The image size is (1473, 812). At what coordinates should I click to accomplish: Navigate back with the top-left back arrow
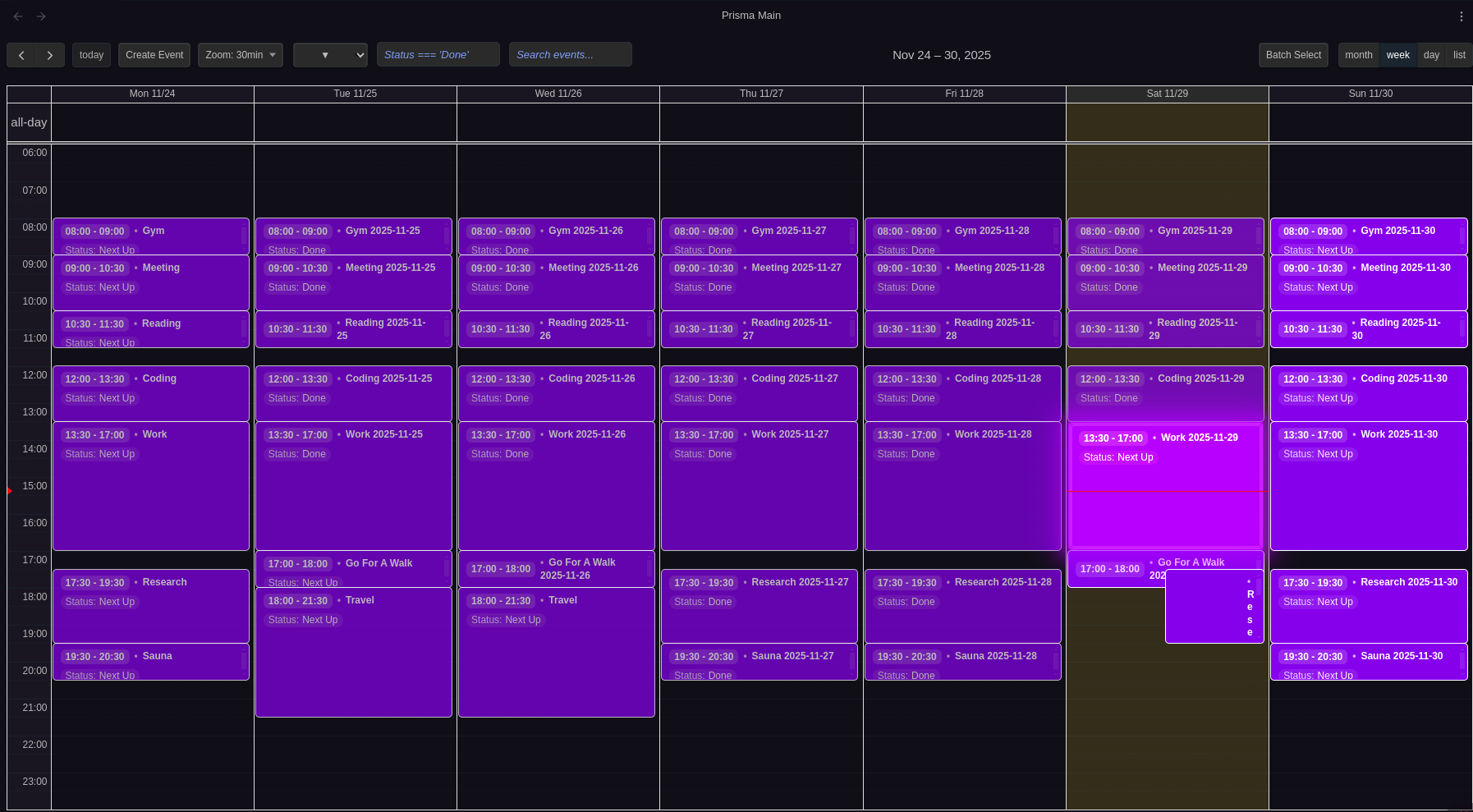[17, 16]
